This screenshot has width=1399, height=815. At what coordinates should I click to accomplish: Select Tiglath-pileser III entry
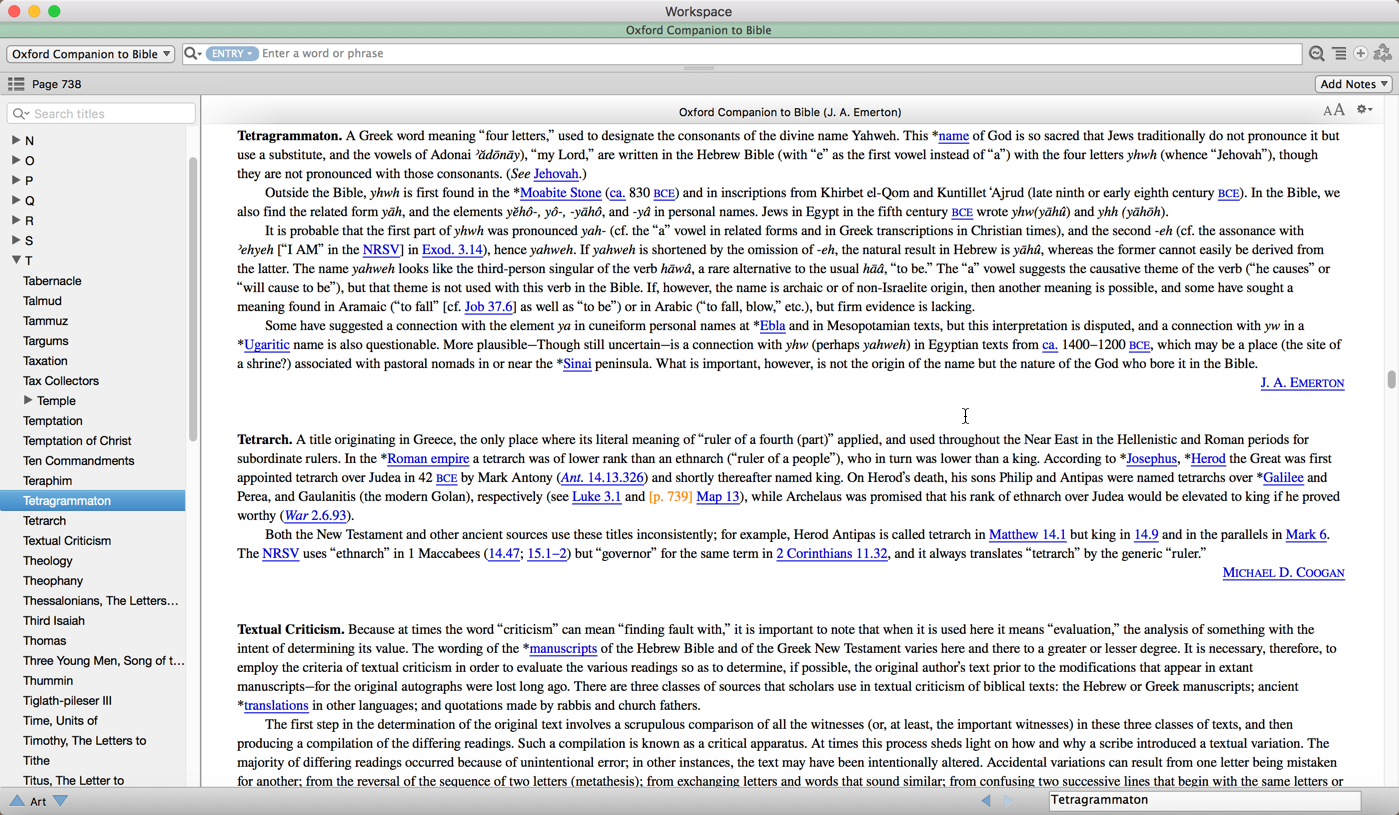pyautogui.click(x=67, y=701)
